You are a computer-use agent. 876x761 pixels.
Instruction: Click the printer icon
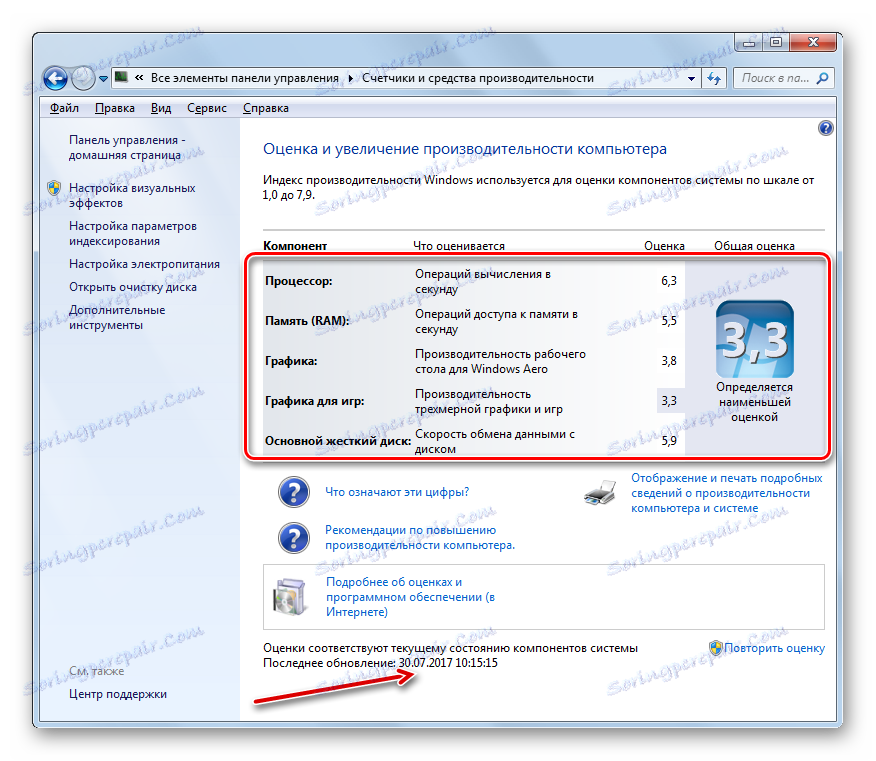pos(601,493)
